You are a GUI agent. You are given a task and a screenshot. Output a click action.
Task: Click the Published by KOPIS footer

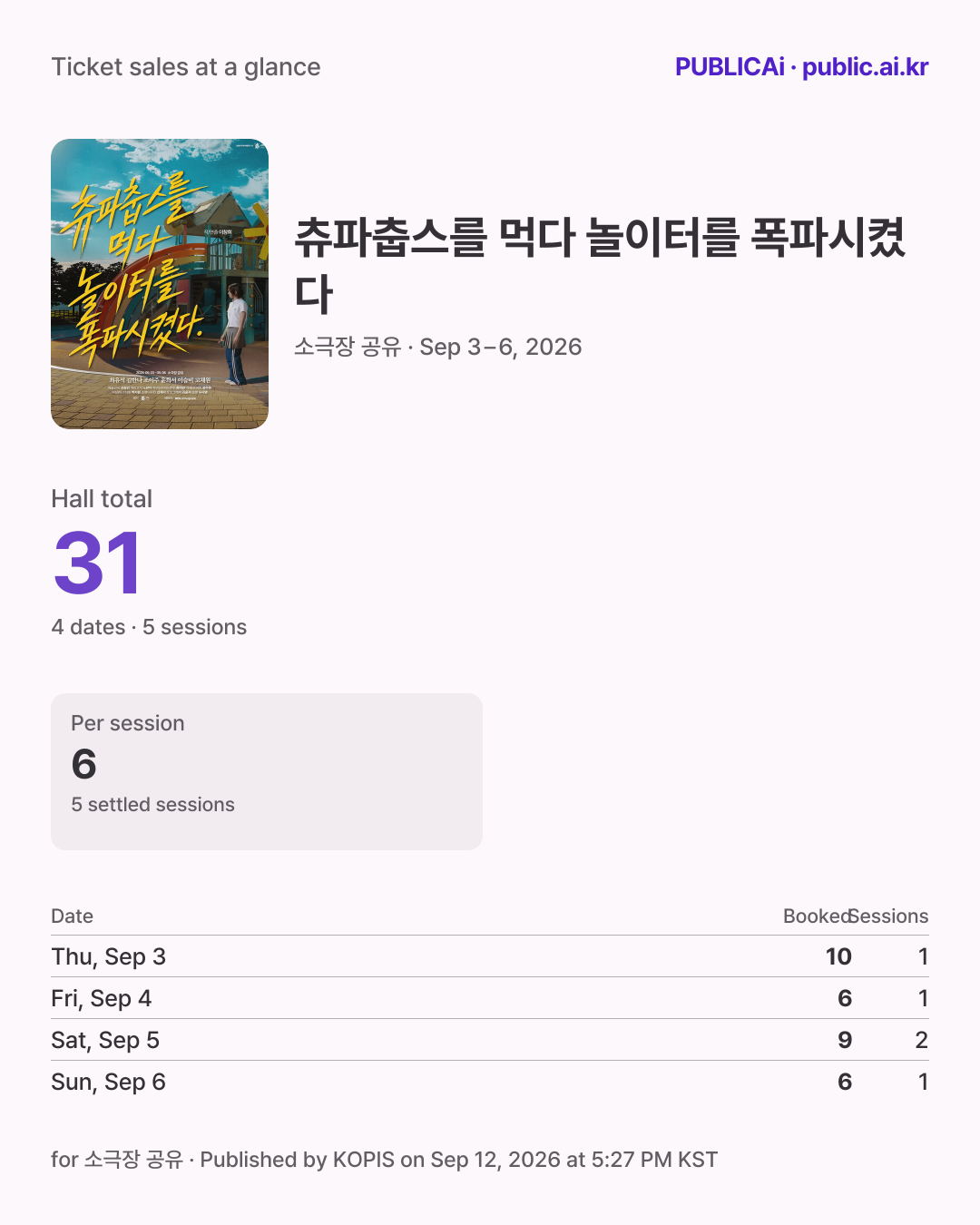(x=384, y=1160)
